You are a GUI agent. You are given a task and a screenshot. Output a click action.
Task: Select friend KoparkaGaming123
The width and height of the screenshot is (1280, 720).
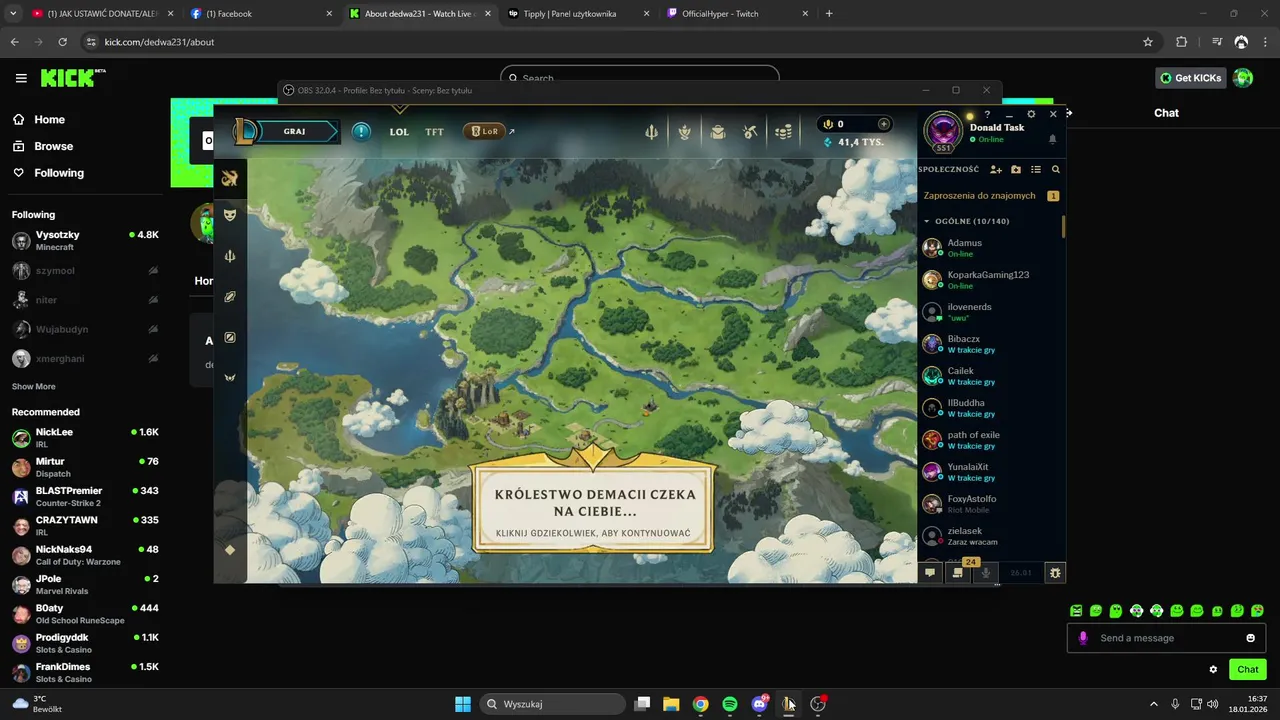[990, 280]
